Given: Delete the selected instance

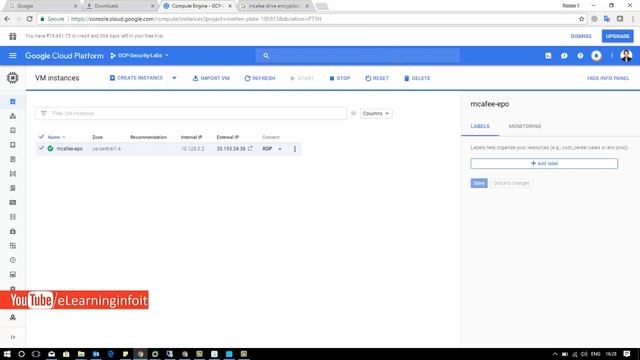Looking at the screenshot, I should point(417,78).
